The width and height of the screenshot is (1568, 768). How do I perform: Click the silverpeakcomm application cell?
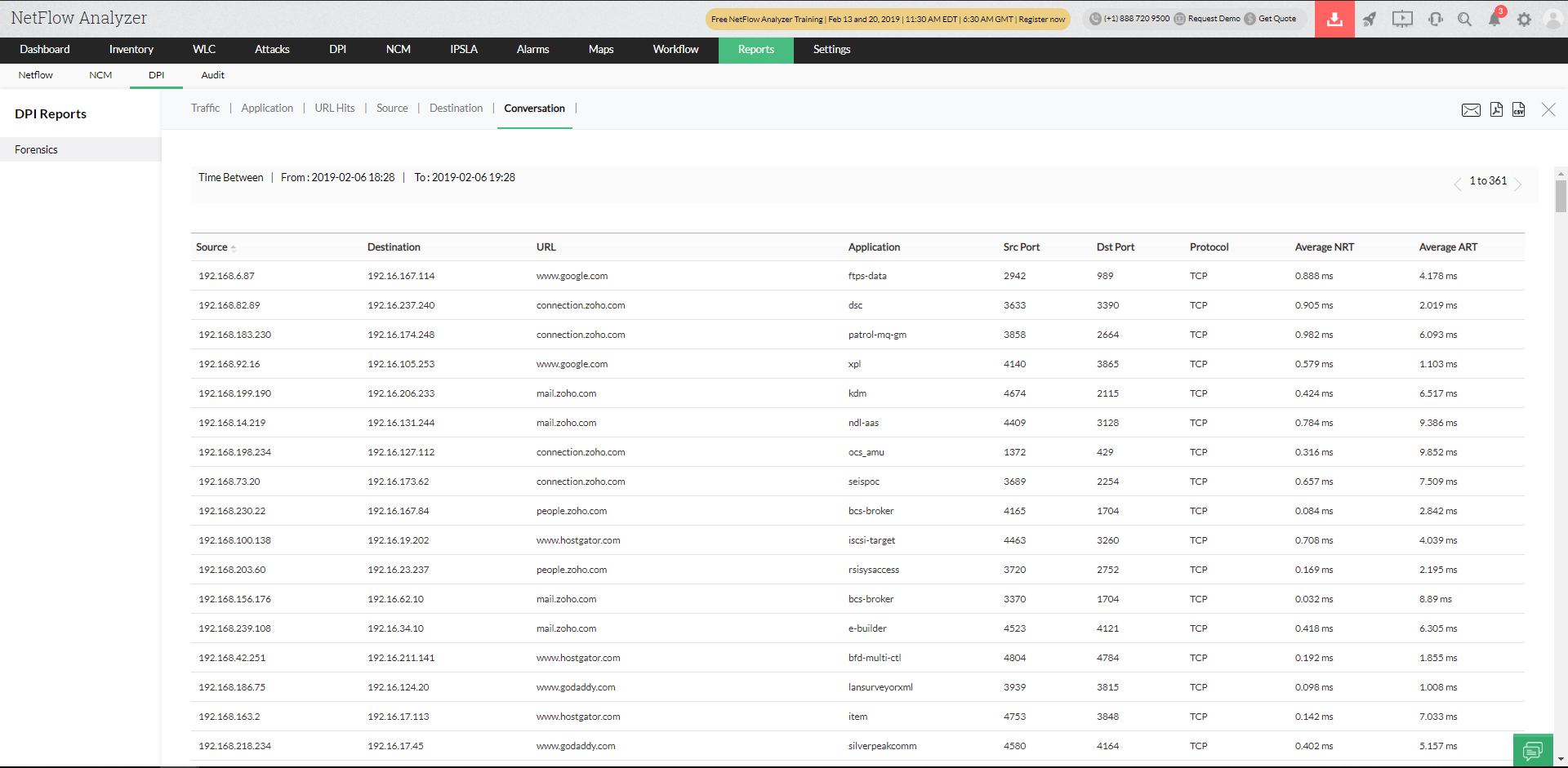pos(882,746)
